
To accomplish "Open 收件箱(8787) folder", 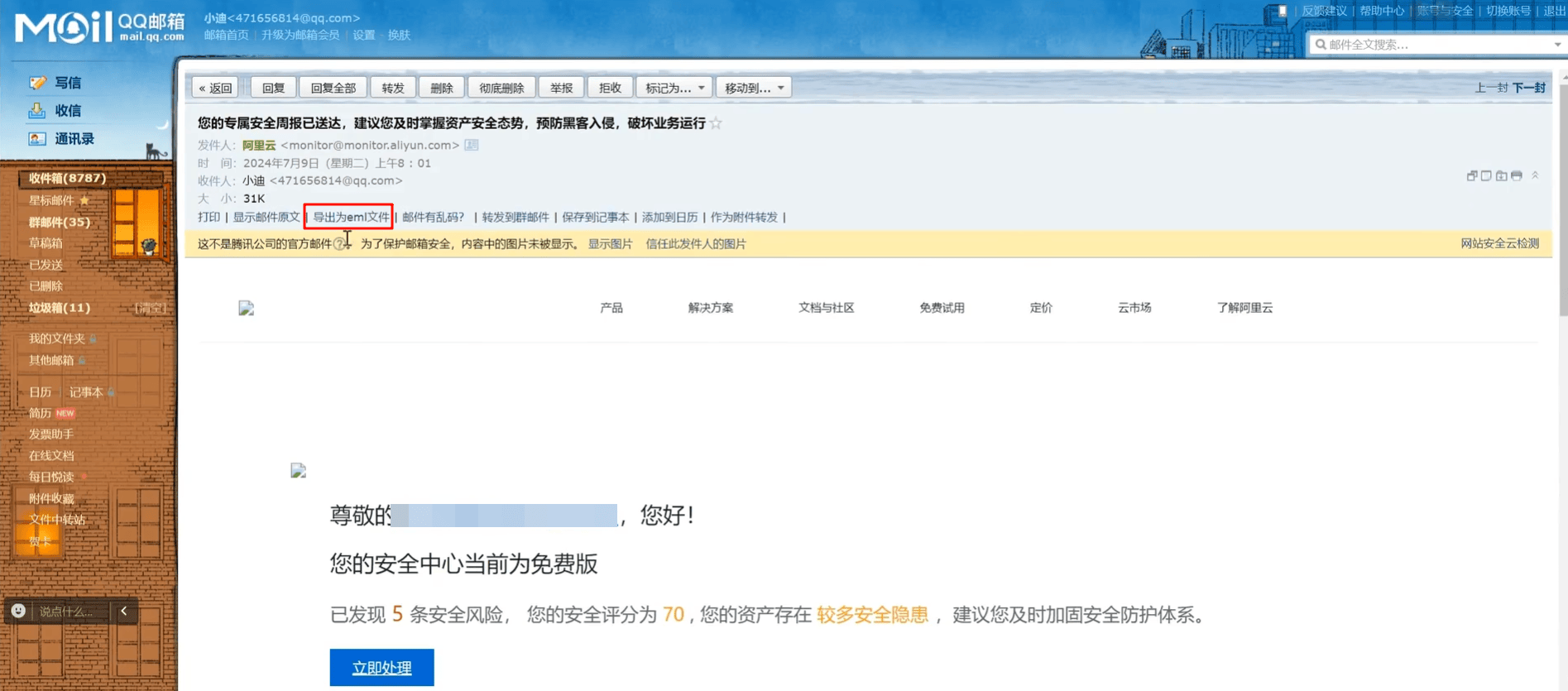I will tap(68, 178).
